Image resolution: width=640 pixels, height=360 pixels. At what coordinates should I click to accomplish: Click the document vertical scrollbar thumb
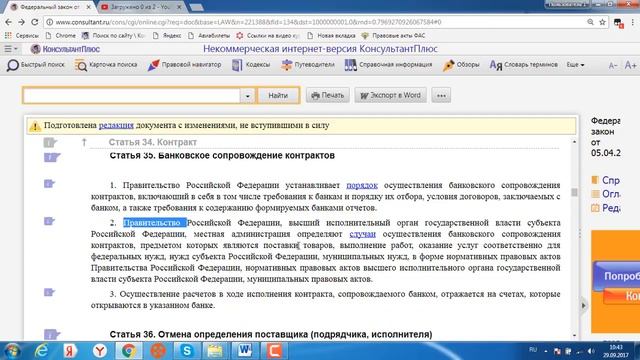pos(574,192)
